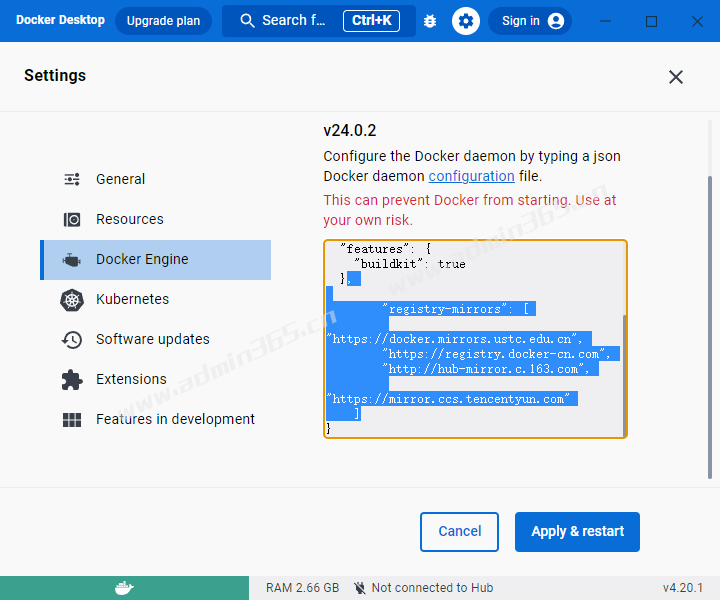Image resolution: width=720 pixels, height=600 pixels.
Task: Click the search magnifier icon
Action: (247, 21)
